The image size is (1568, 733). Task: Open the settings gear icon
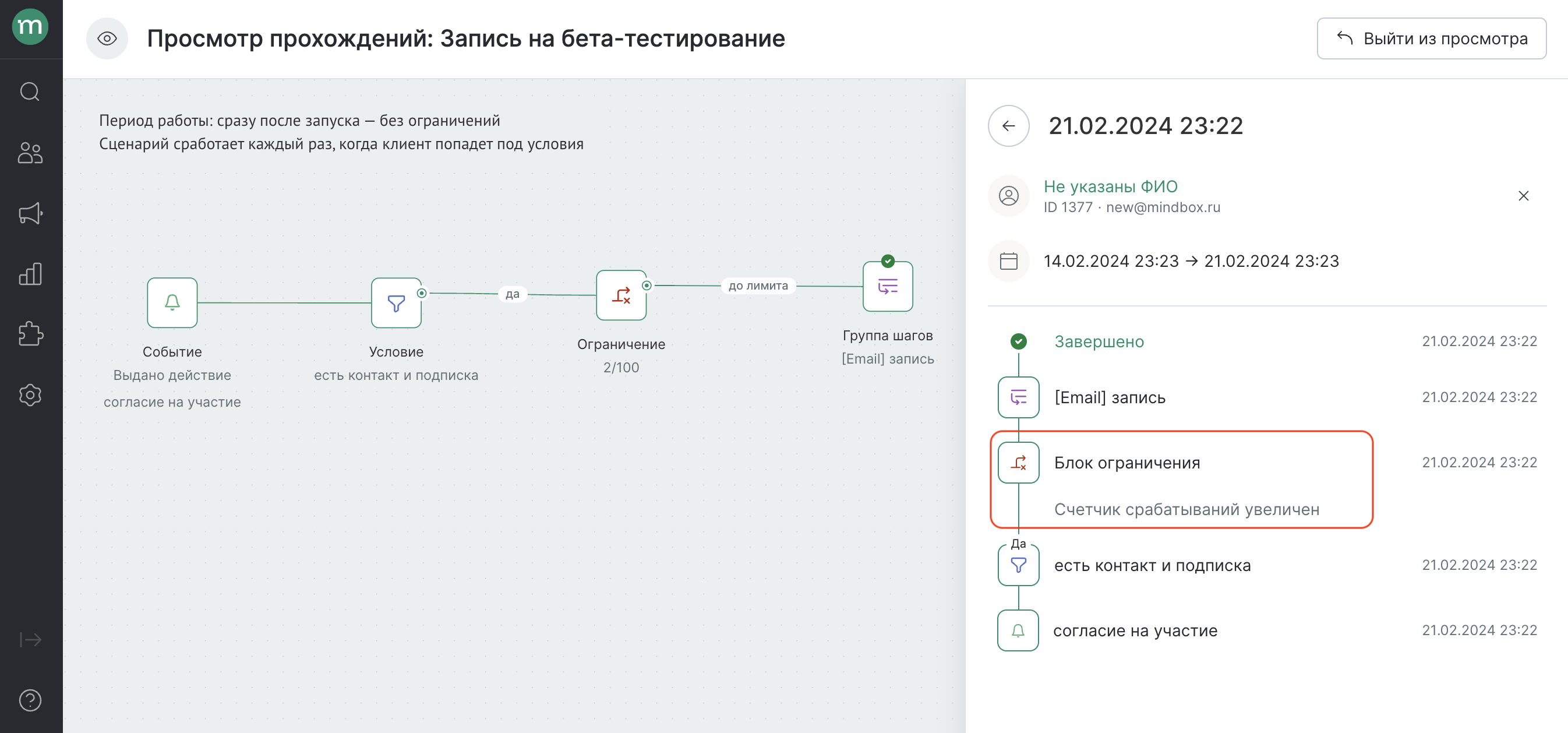coord(30,395)
